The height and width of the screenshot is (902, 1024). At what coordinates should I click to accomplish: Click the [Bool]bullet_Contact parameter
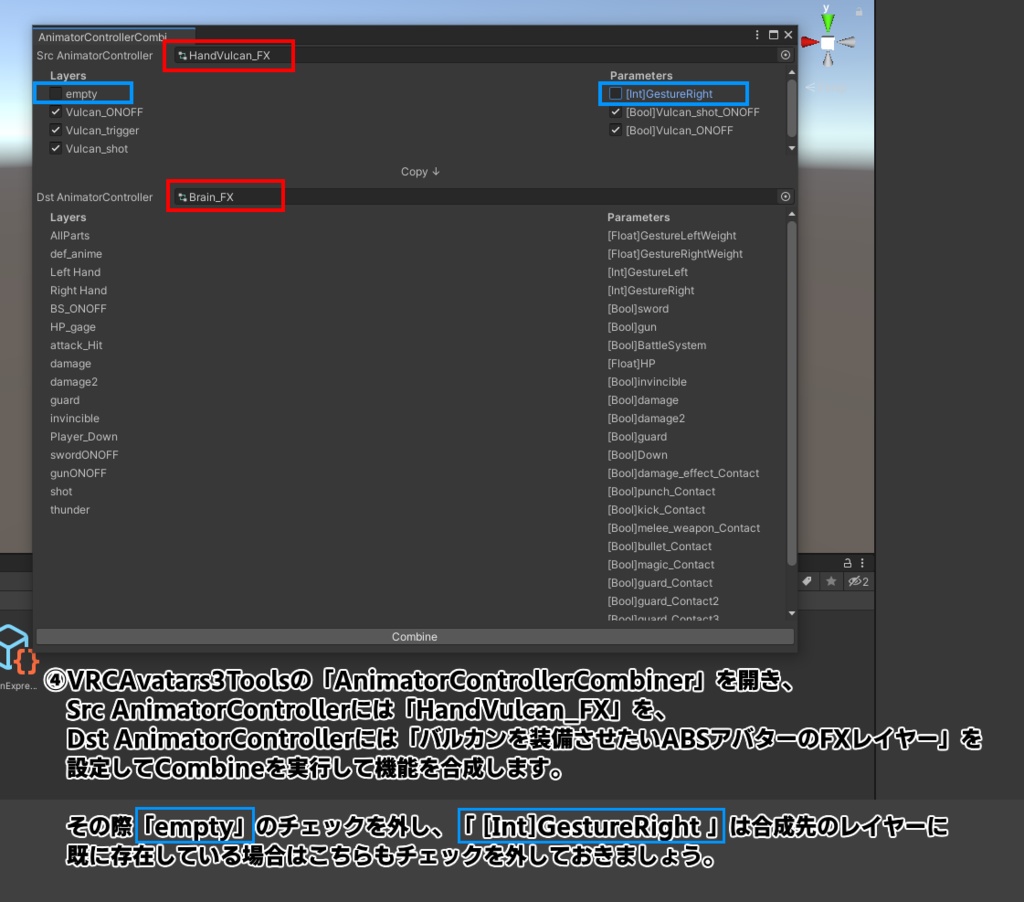[660, 547]
